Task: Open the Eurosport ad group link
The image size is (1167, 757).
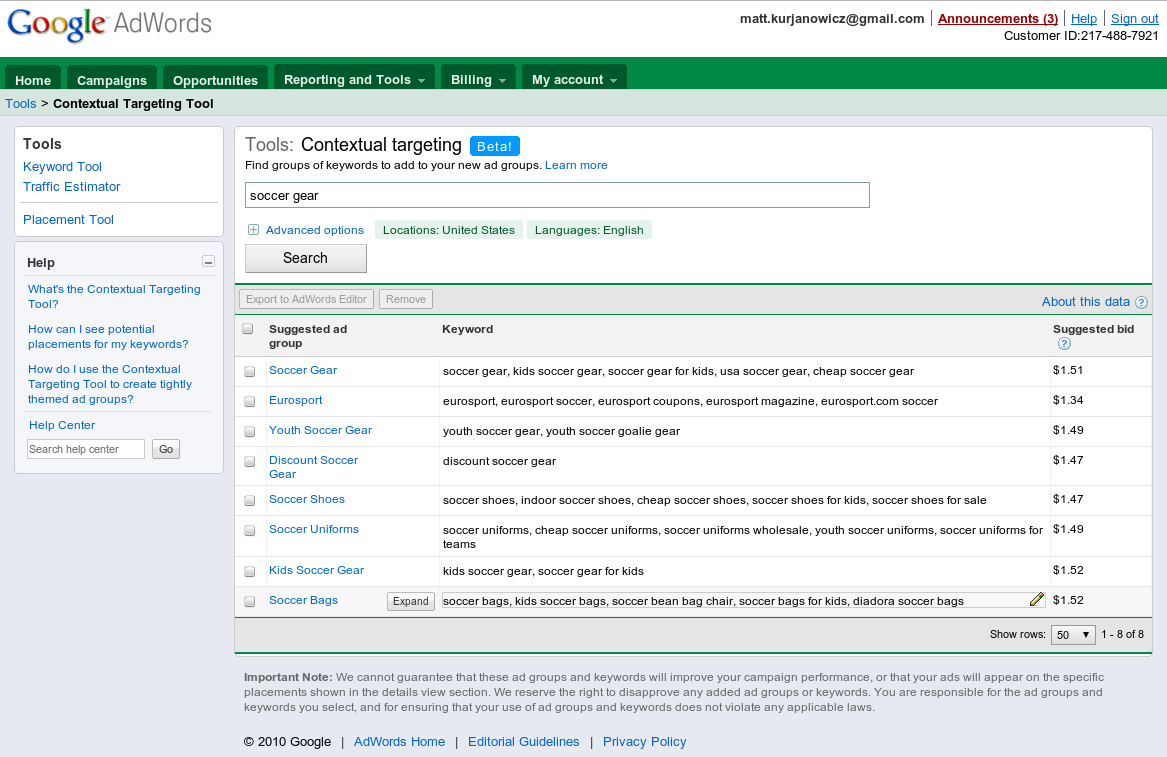Action: click(x=295, y=400)
